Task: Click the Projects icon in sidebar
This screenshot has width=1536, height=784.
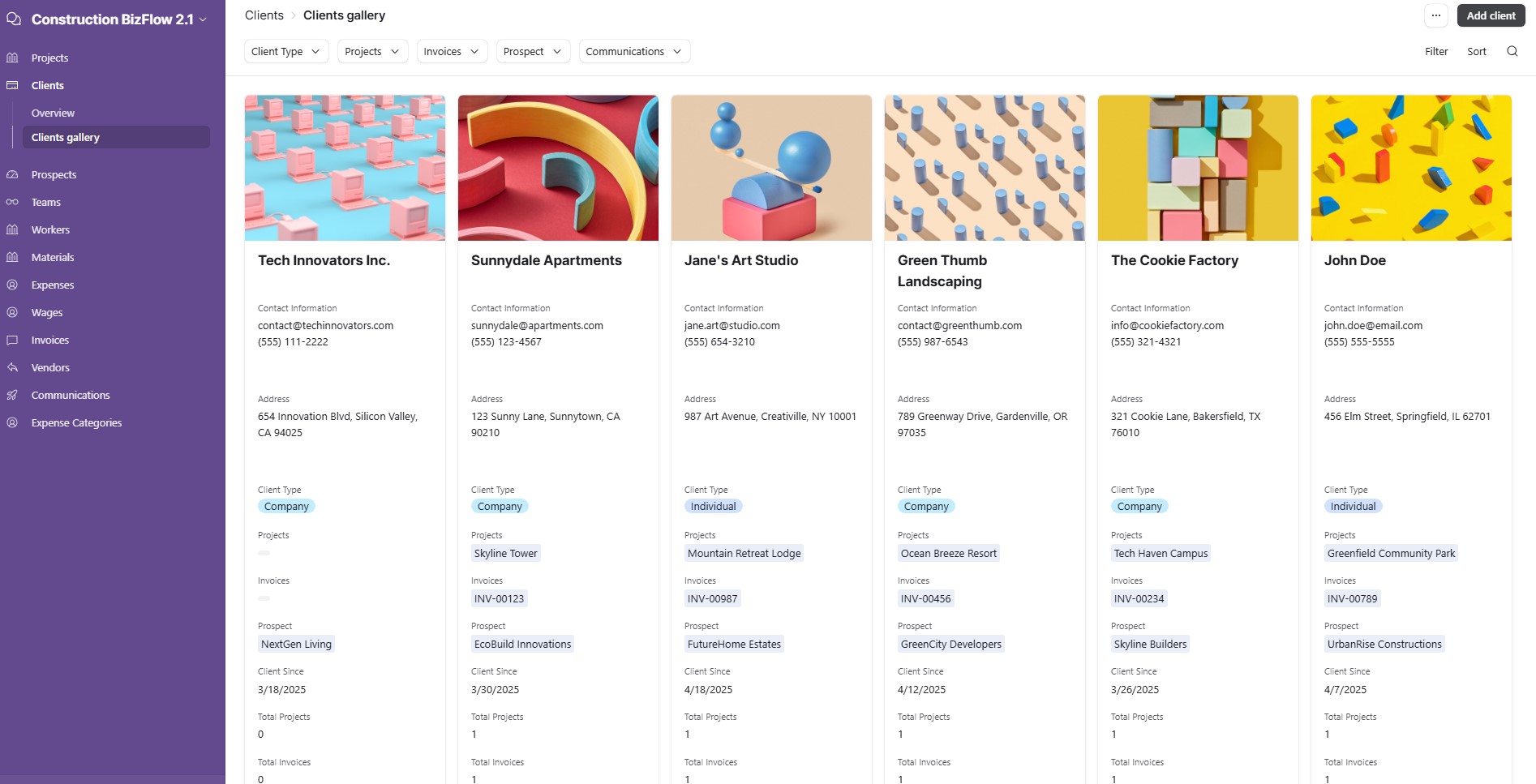Action: click(x=12, y=58)
